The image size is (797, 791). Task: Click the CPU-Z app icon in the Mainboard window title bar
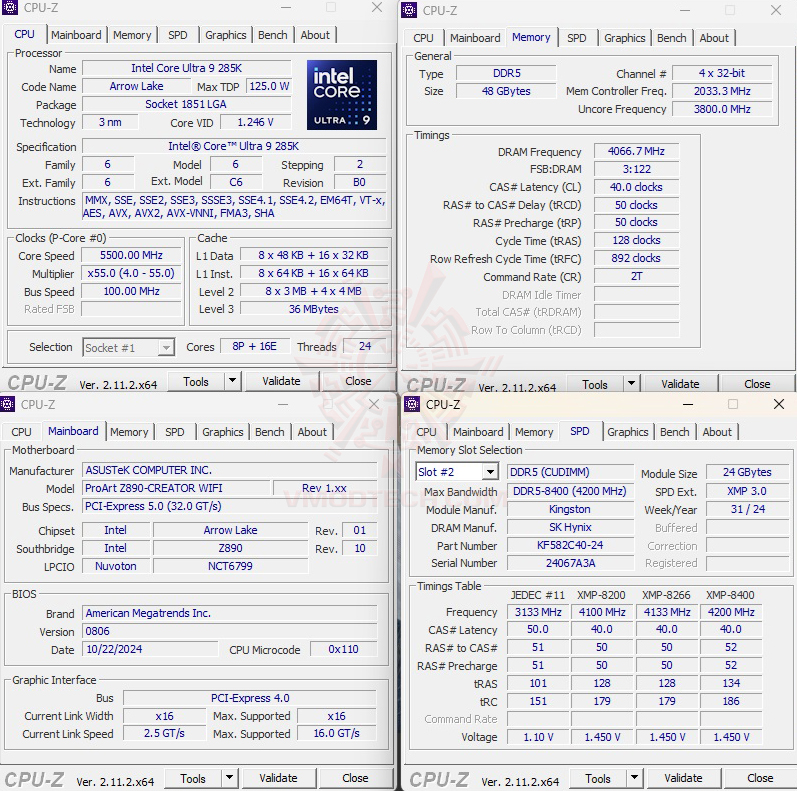(x=7, y=405)
